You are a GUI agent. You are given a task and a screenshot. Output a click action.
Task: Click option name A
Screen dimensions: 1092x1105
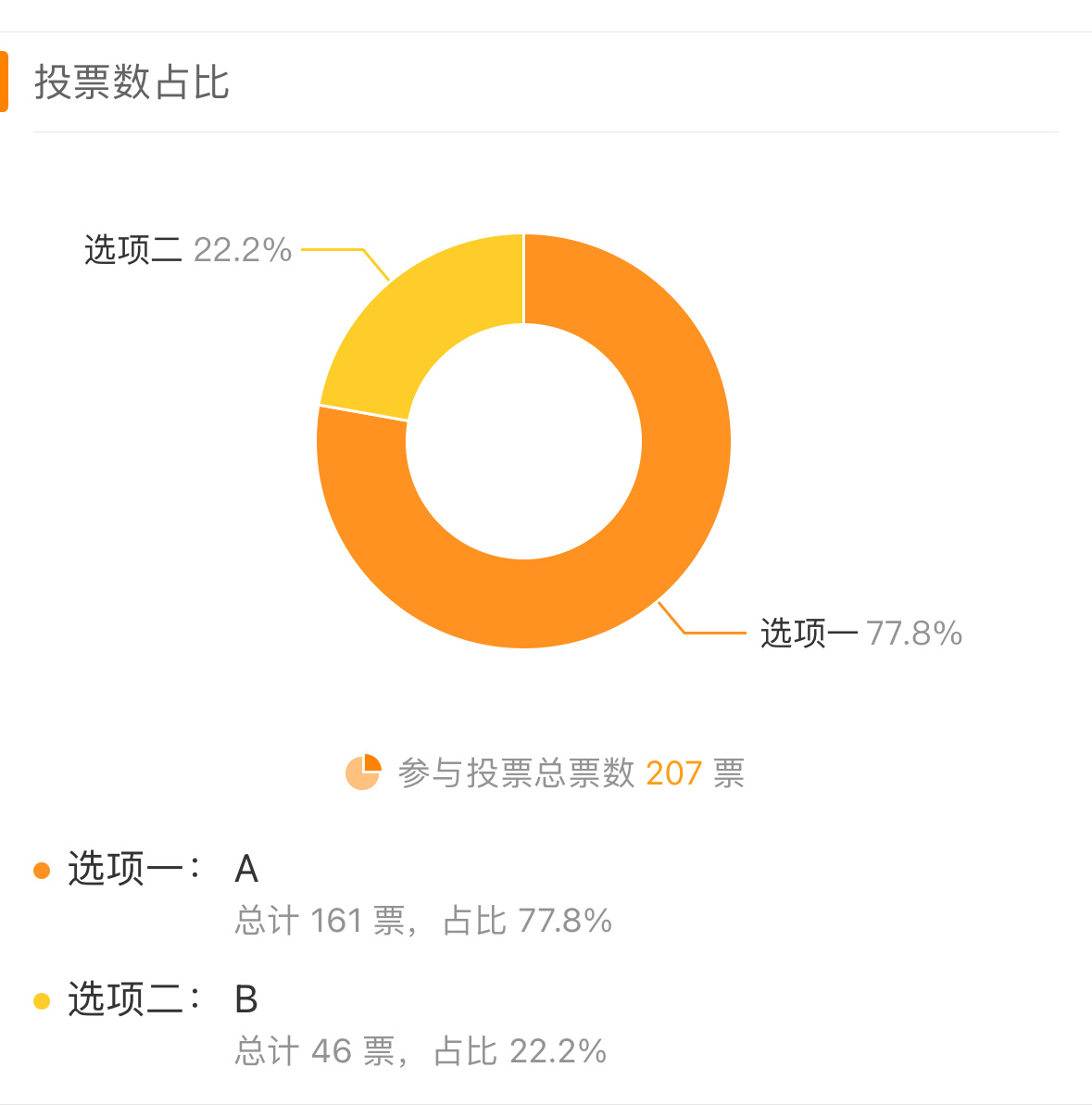tap(246, 868)
